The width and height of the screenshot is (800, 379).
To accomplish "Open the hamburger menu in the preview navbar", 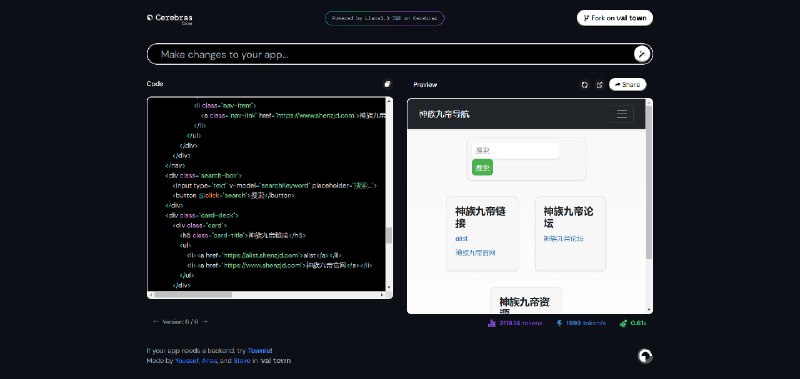I will 622,114.
